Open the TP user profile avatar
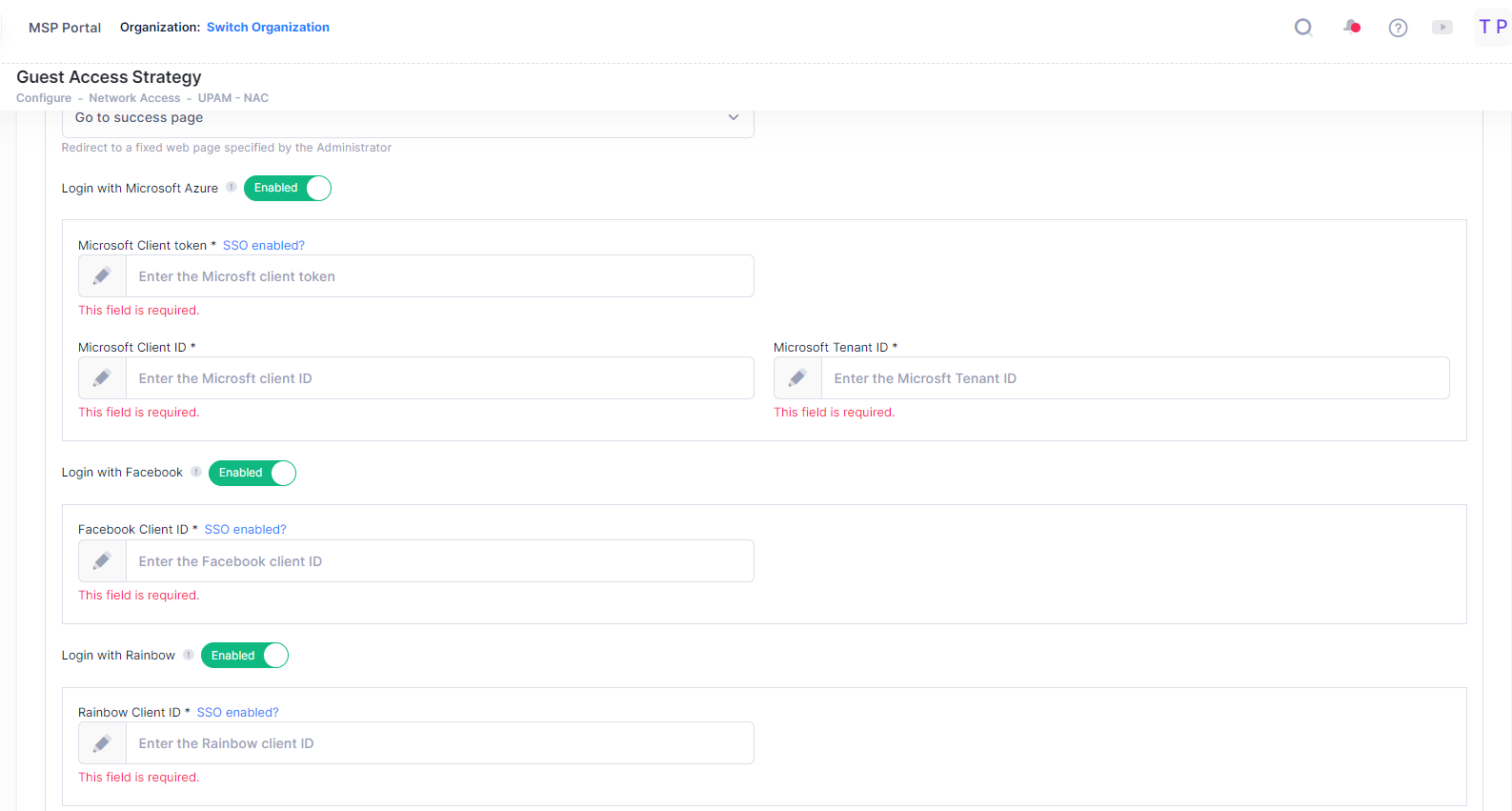Viewport: 1512px width, 811px height. 1492,27
